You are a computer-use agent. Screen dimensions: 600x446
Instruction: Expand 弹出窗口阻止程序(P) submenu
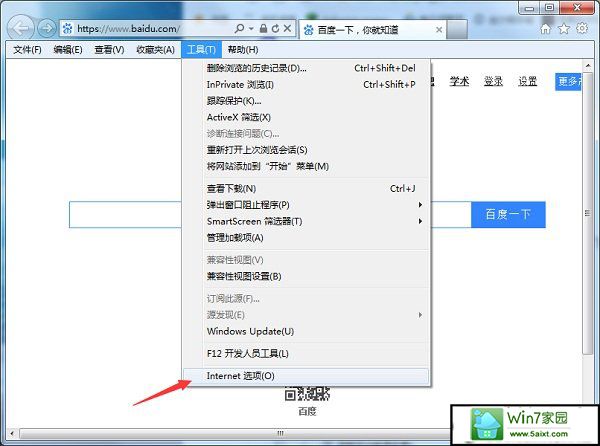click(x=306, y=205)
